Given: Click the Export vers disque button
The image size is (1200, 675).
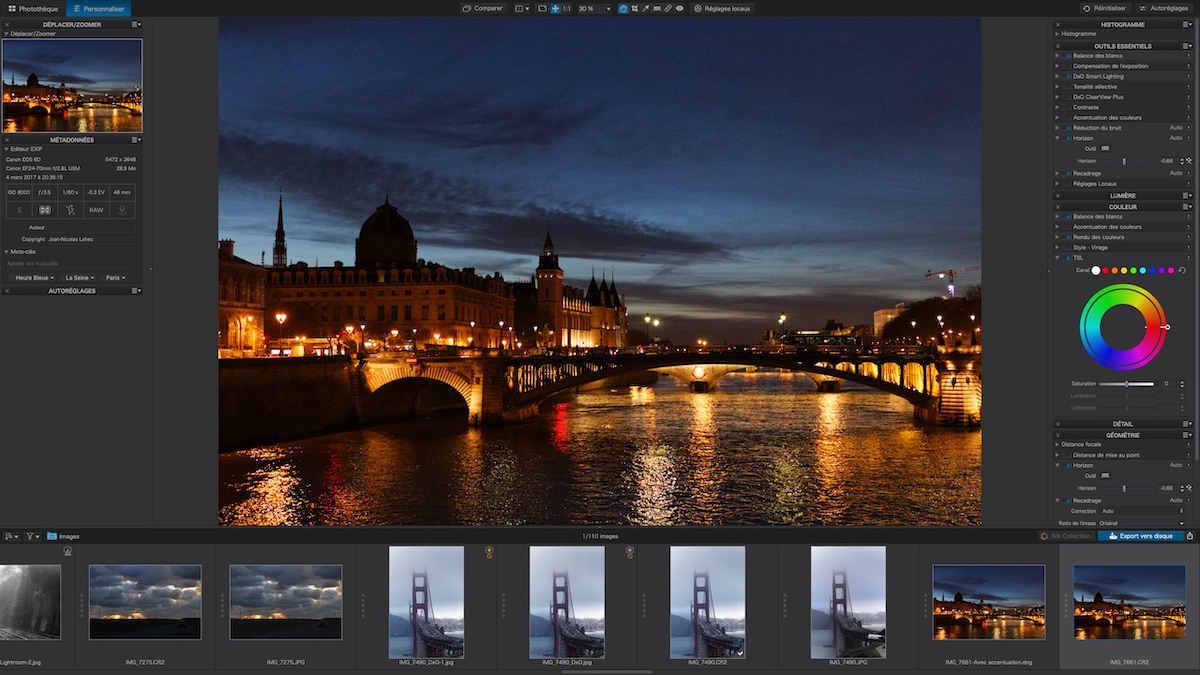Looking at the screenshot, I should [1140, 536].
